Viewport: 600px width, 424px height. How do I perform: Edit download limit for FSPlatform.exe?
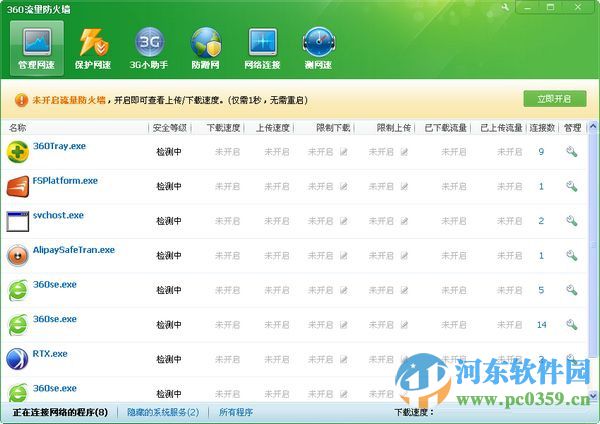coord(344,186)
